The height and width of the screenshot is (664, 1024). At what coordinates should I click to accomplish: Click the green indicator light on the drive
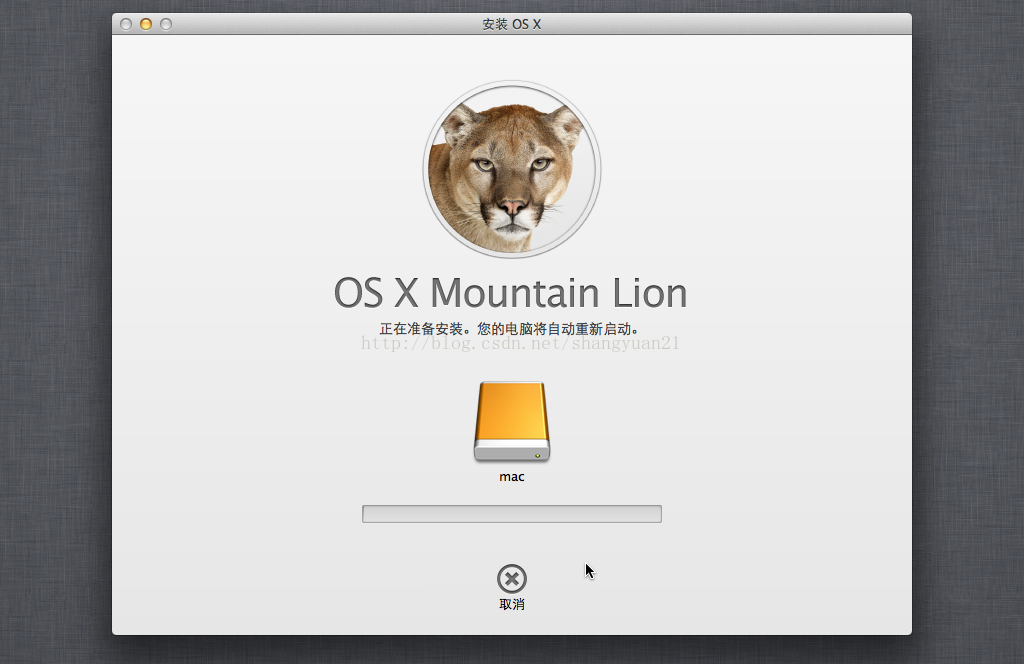(538, 456)
